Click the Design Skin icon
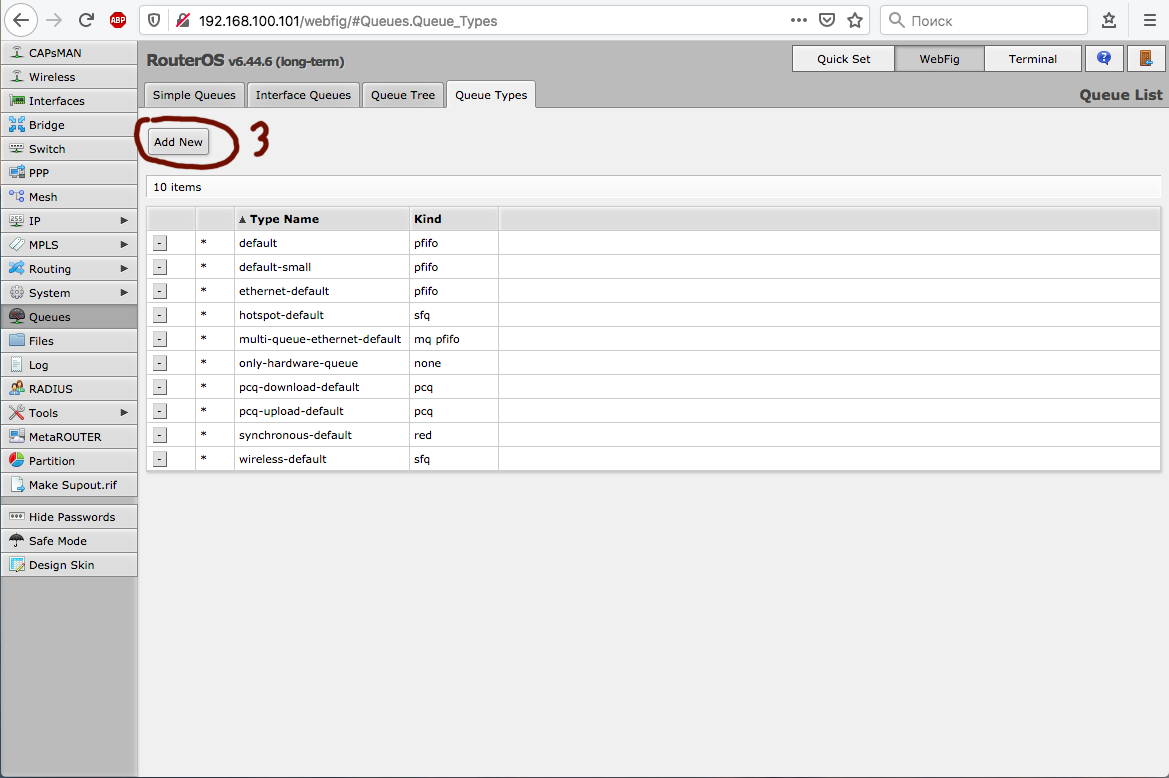The width and height of the screenshot is (1169, 778). pyautogui.click(x=16, y=565)
